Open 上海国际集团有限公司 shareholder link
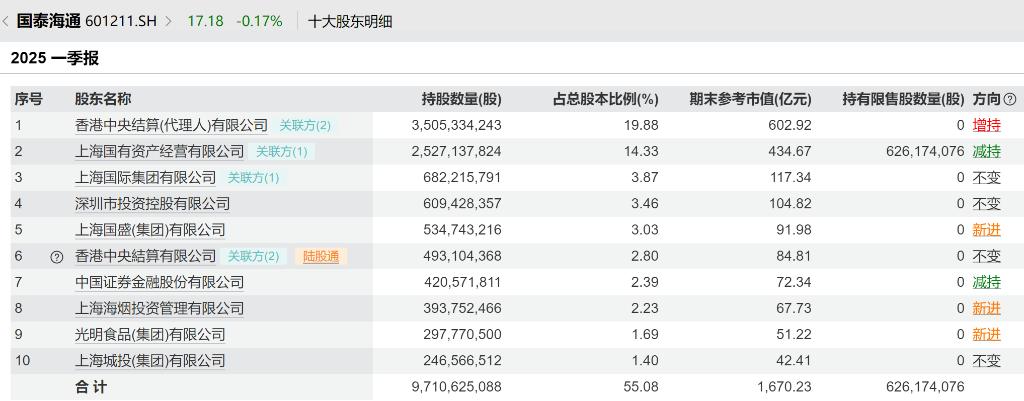 click(x=145, y=178)
